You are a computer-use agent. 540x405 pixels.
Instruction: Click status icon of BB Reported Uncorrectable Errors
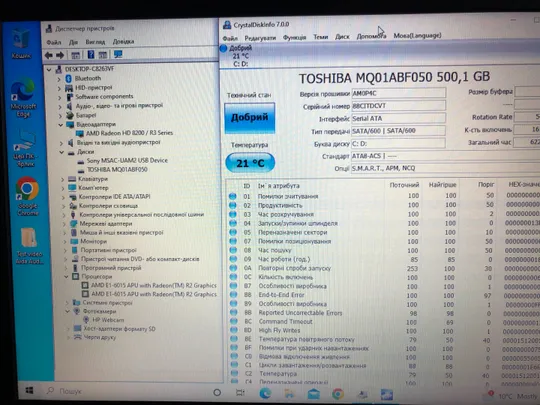tap(234, 312)
